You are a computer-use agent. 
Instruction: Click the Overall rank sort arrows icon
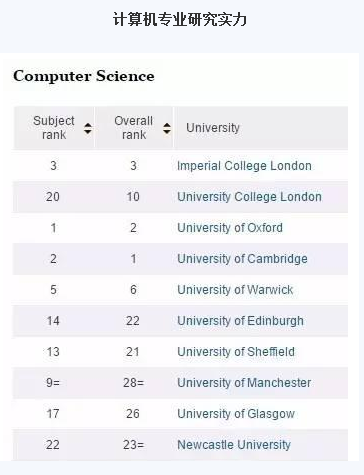coord(167,128)
